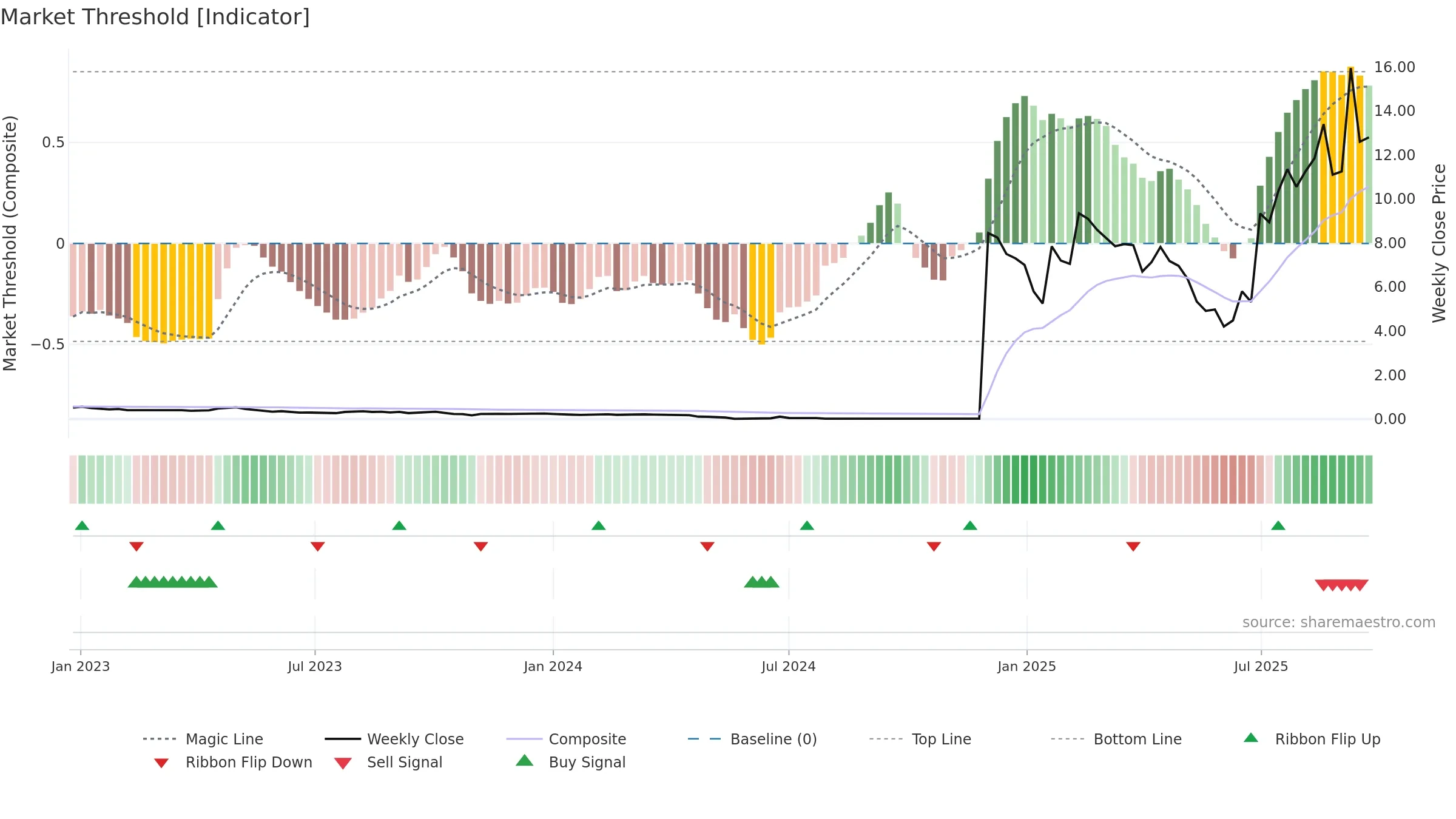The width and height of the screenshot is (1456, 819).
Task: Click the green Ribbon Flip Up legend triangle icon
Action: click(x=1251, y=738)
